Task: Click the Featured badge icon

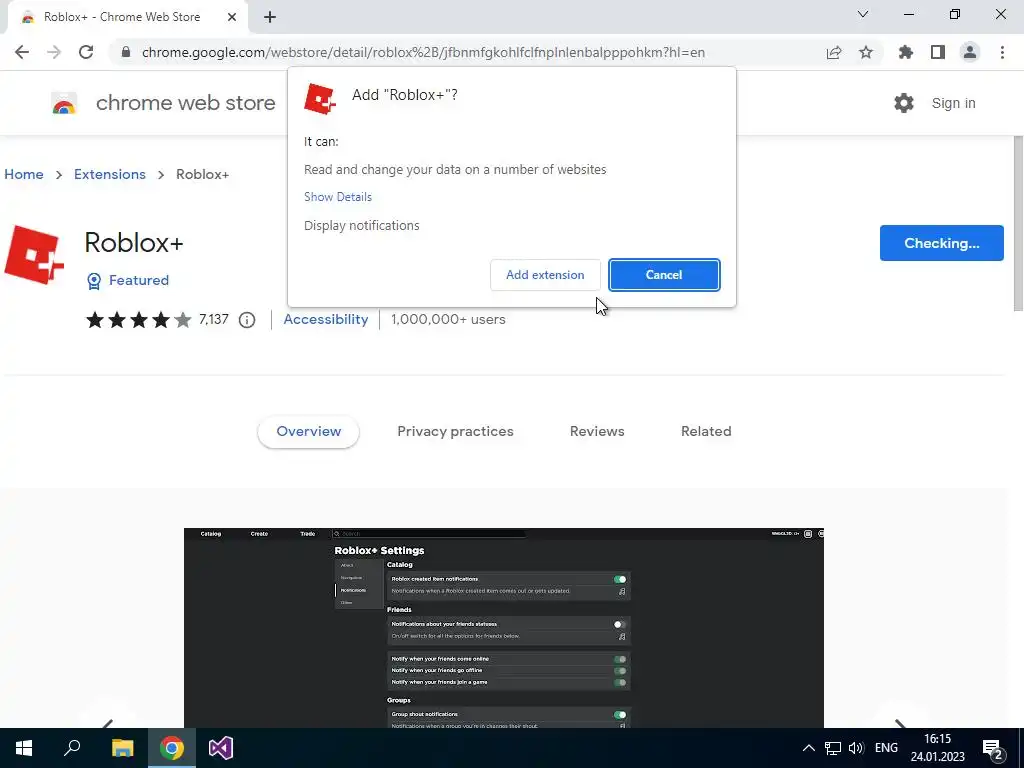Action: coord(94,281)
